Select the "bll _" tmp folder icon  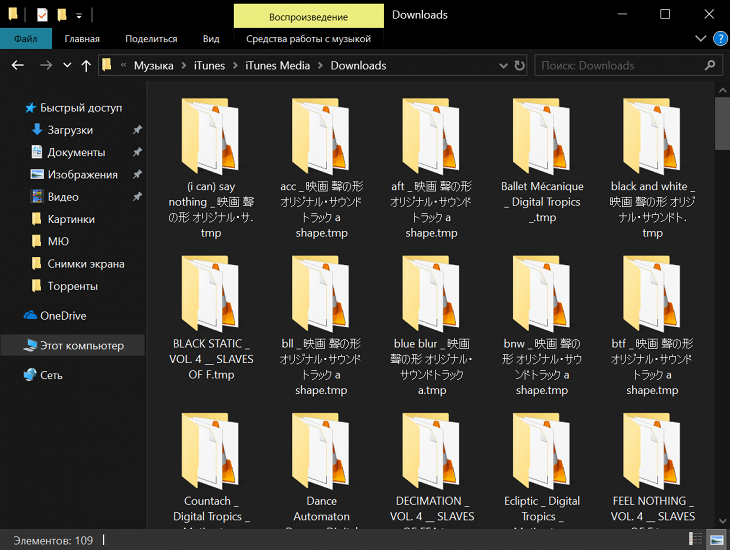[x=321, y=293]
